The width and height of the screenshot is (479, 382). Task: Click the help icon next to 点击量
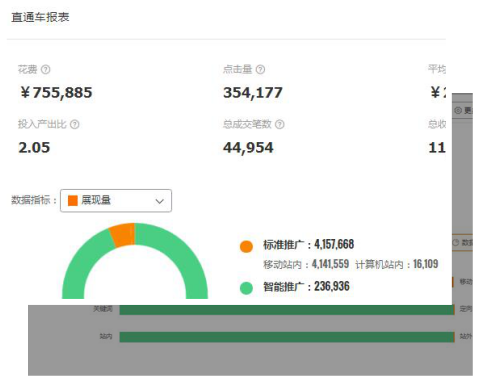click(x=260, y=69)
